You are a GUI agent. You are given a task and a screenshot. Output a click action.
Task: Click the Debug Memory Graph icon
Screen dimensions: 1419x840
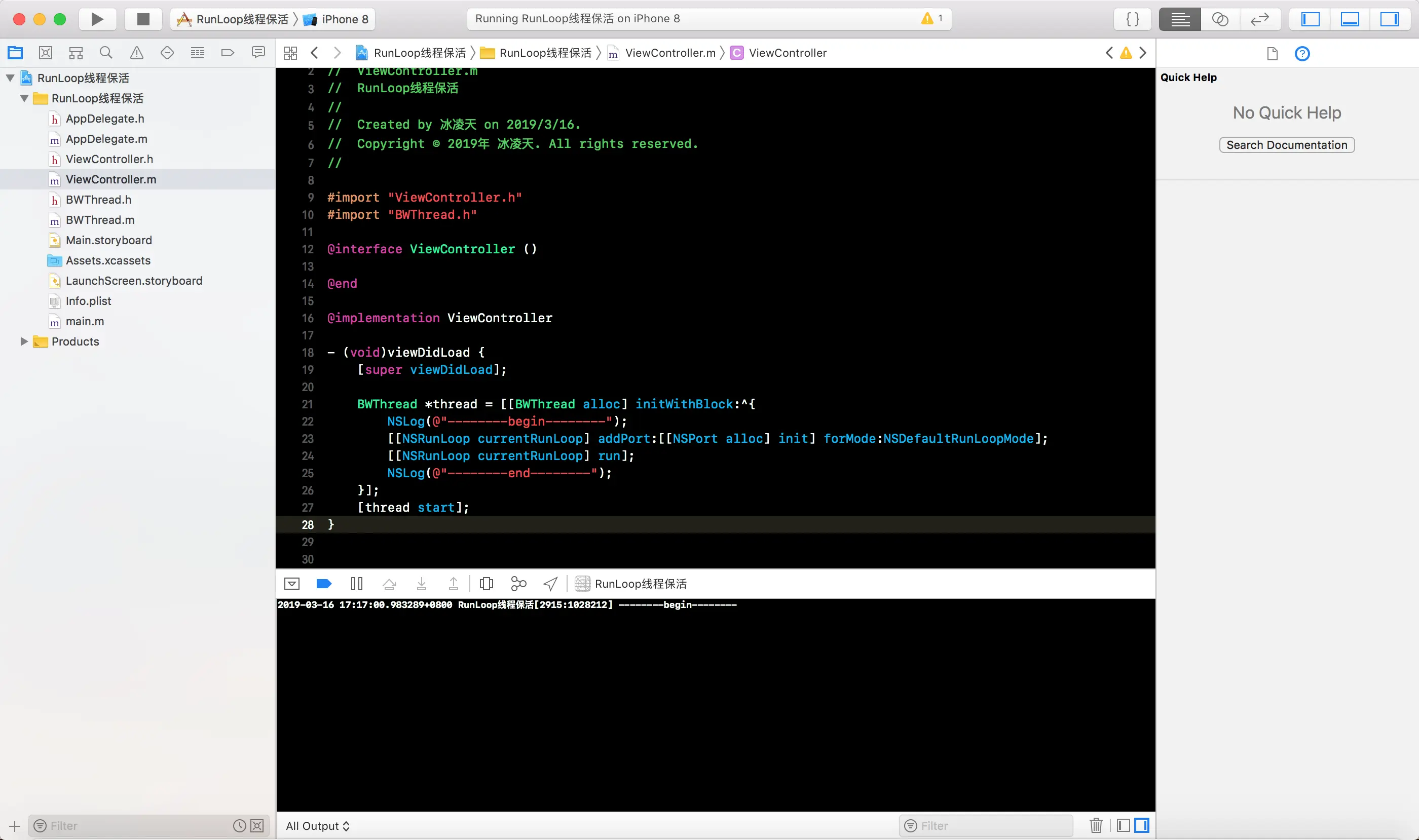[x=518, y=584]
